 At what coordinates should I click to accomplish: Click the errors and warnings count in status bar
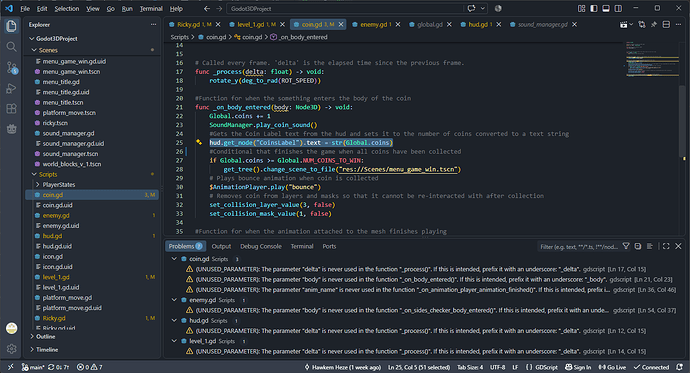tap(89, 367)
